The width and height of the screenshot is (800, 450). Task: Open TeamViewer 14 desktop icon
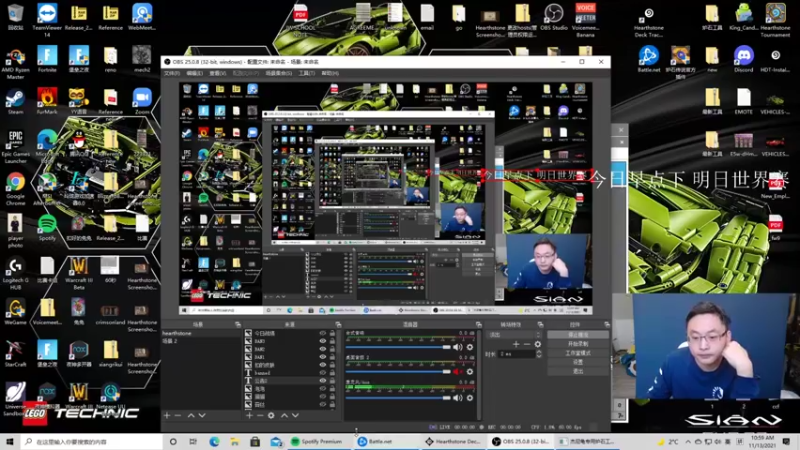click(47, 20)
